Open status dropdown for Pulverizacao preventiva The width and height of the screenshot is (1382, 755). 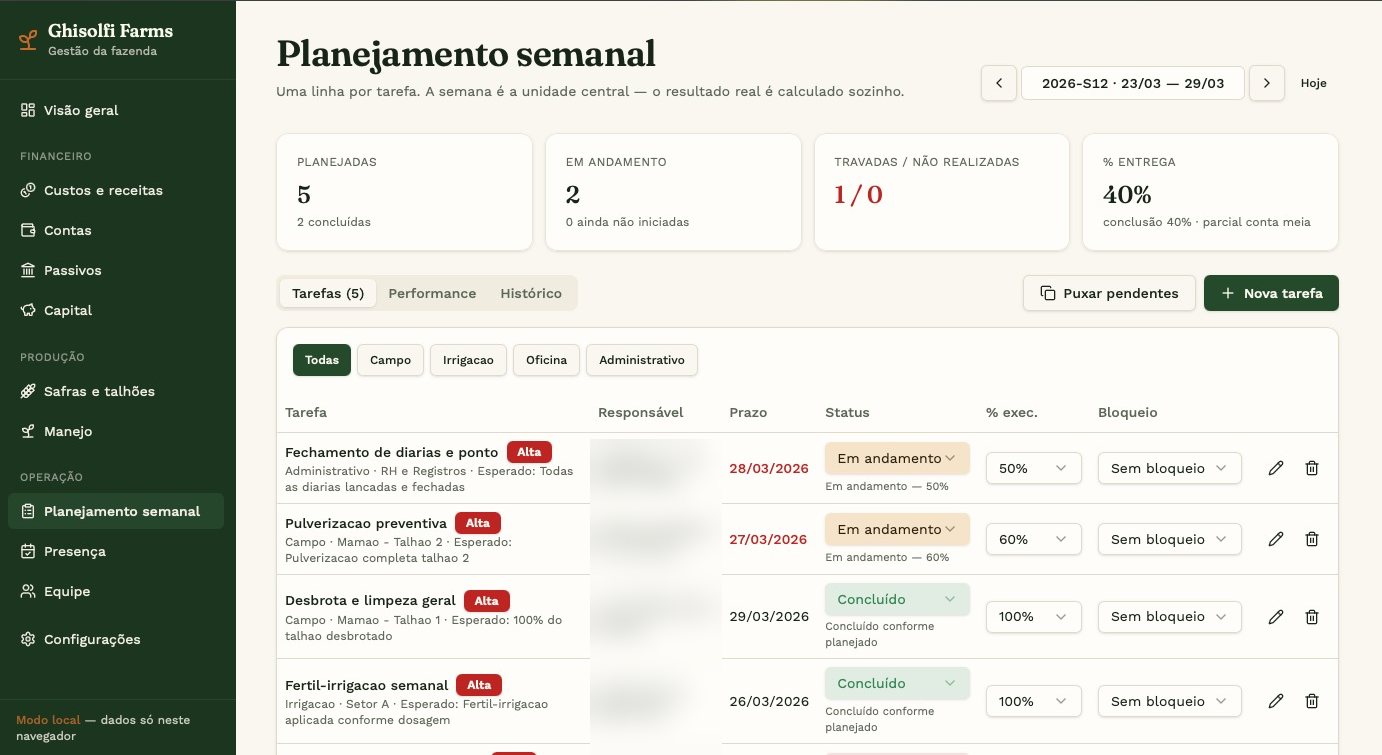coord(897,529)
